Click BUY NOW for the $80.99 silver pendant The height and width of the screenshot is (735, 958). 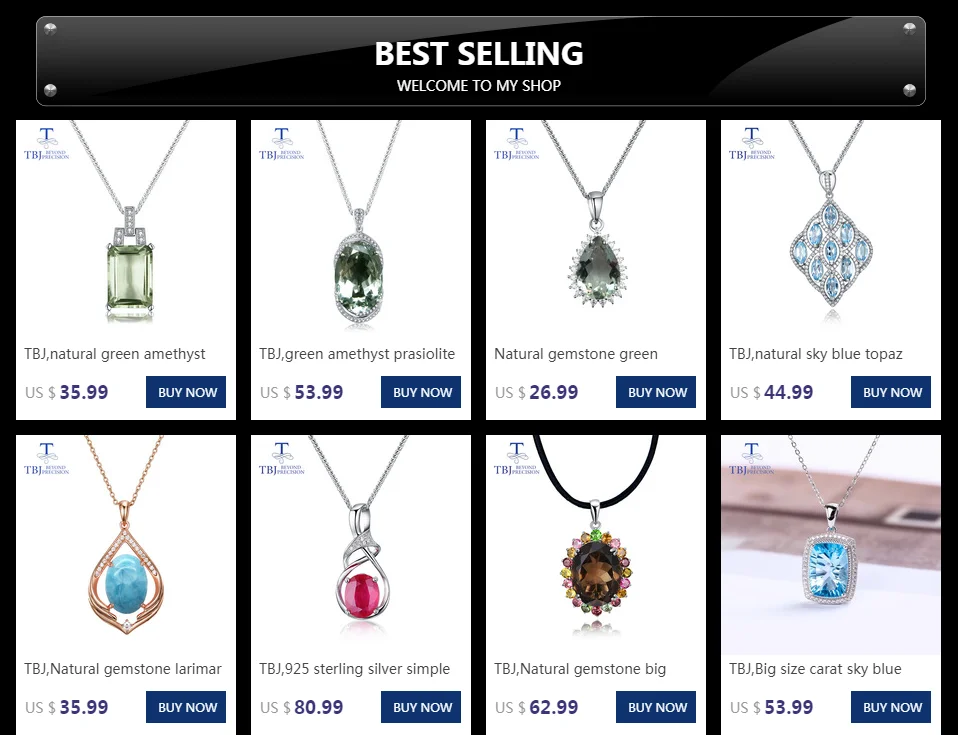[421, 707]
